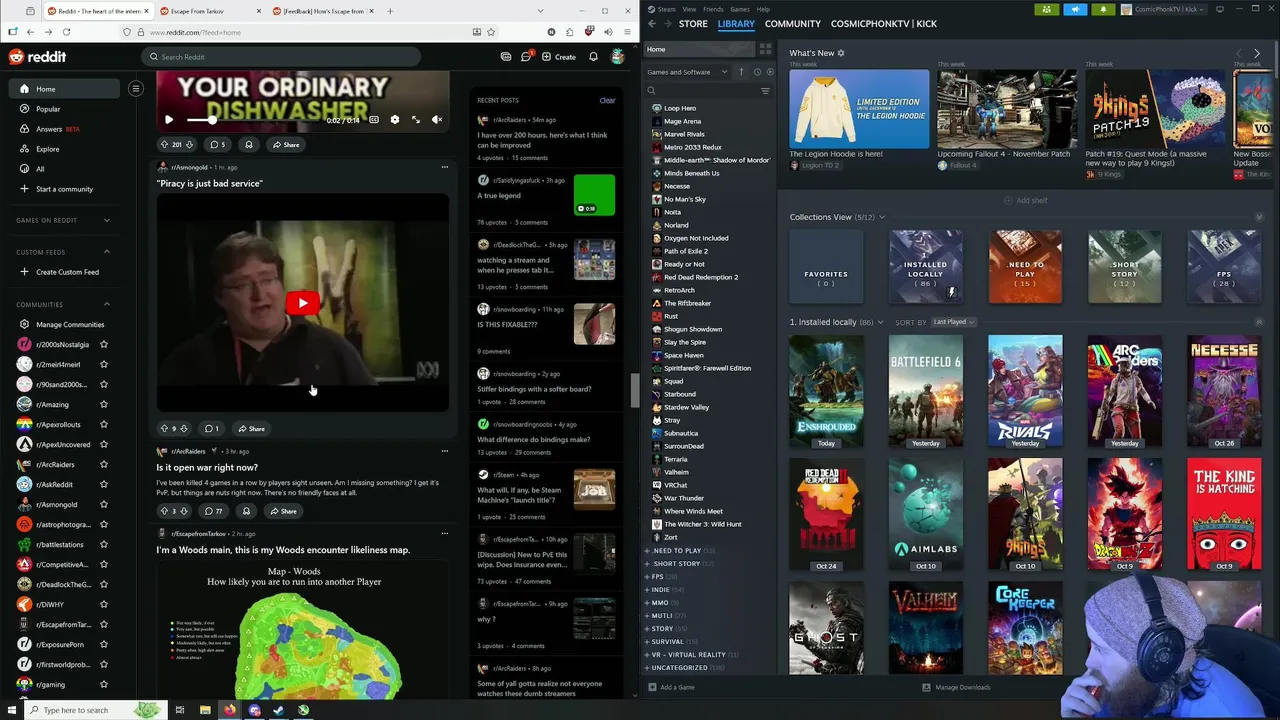
Task: Open Battlefield 6 game cover
Action: pyautogui.click(x=925, y=390)
